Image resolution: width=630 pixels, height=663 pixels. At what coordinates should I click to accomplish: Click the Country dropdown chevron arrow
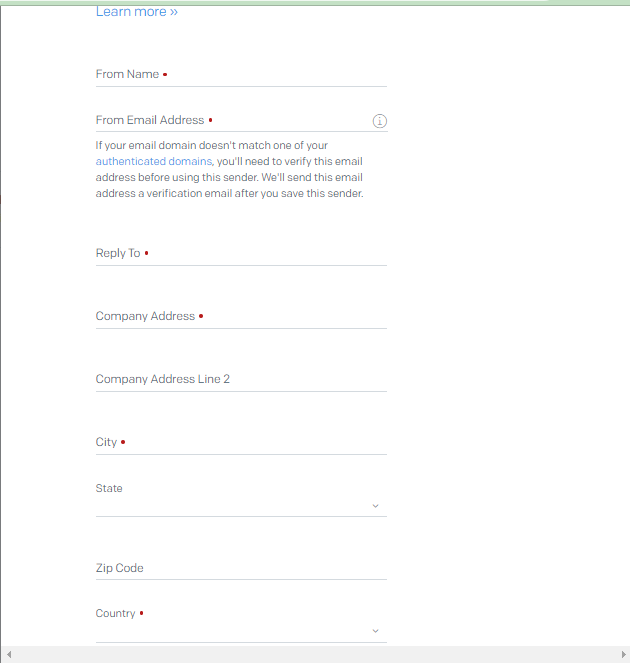tap(376, 631)
